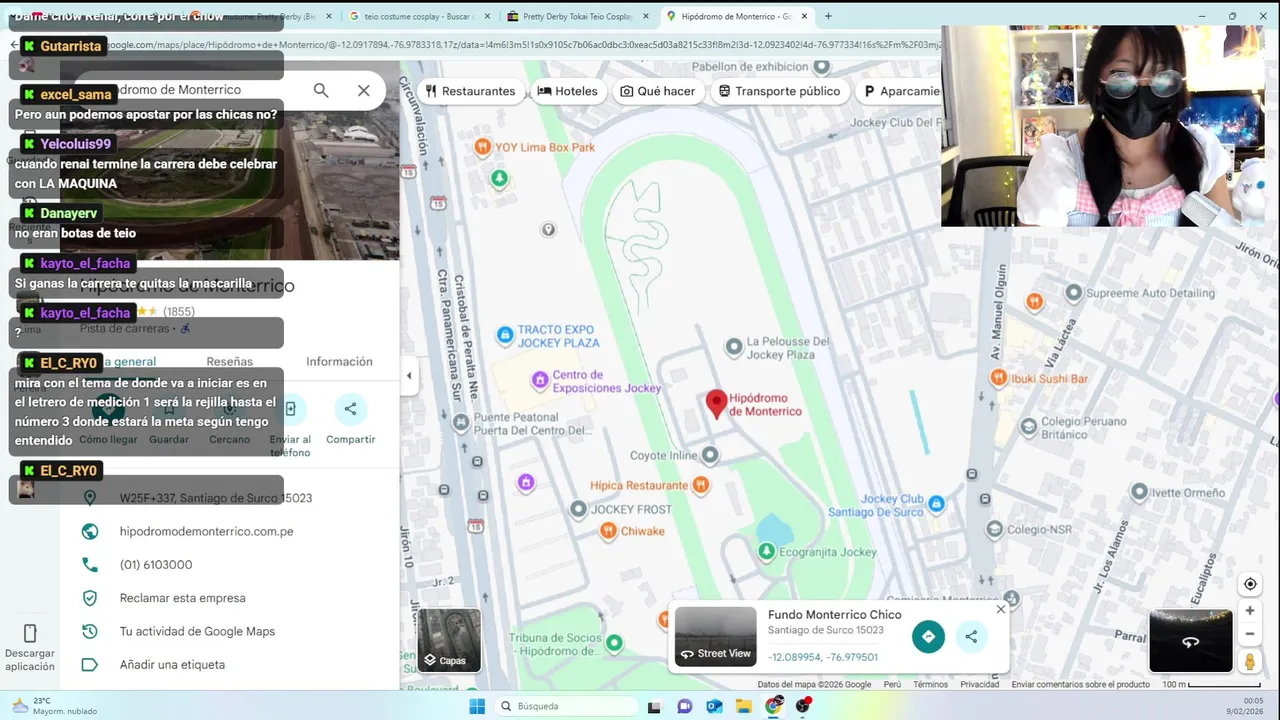This screenshot has height=720, width=1280.
Task: Click the Pegman Street View icon
Action: tap(1250, 662)
